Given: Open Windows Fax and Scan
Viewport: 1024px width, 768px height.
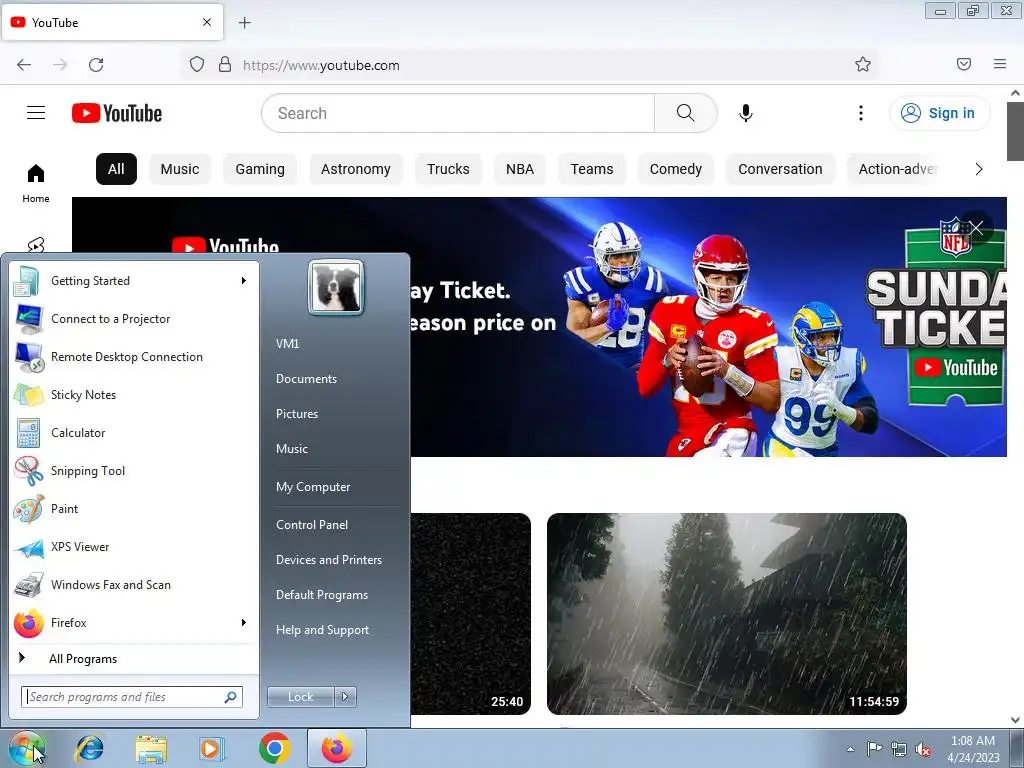Looking at the screenshot, I should pos(133,584).
